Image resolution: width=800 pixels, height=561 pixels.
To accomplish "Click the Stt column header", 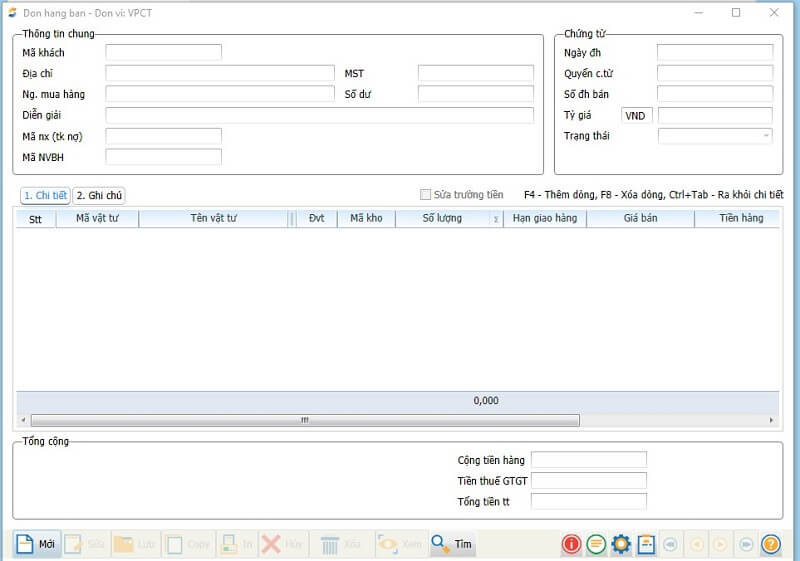I will [35, 219].
